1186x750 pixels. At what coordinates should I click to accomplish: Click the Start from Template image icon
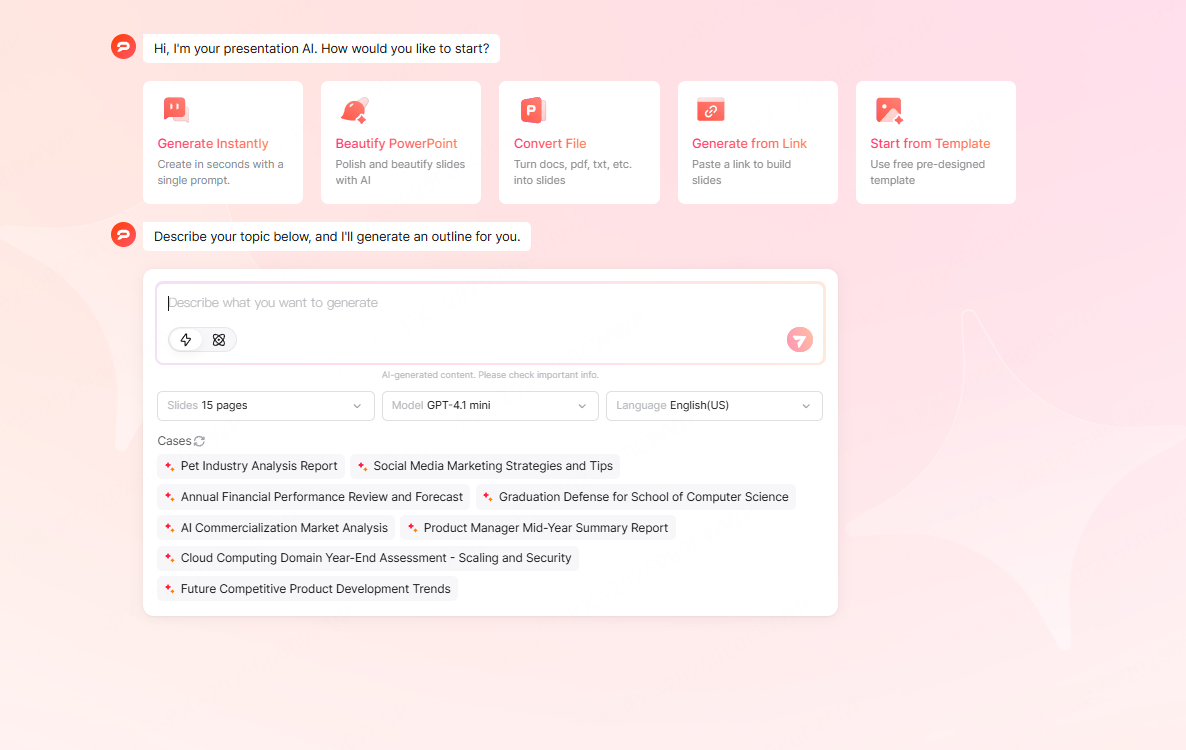pos(888,110)
